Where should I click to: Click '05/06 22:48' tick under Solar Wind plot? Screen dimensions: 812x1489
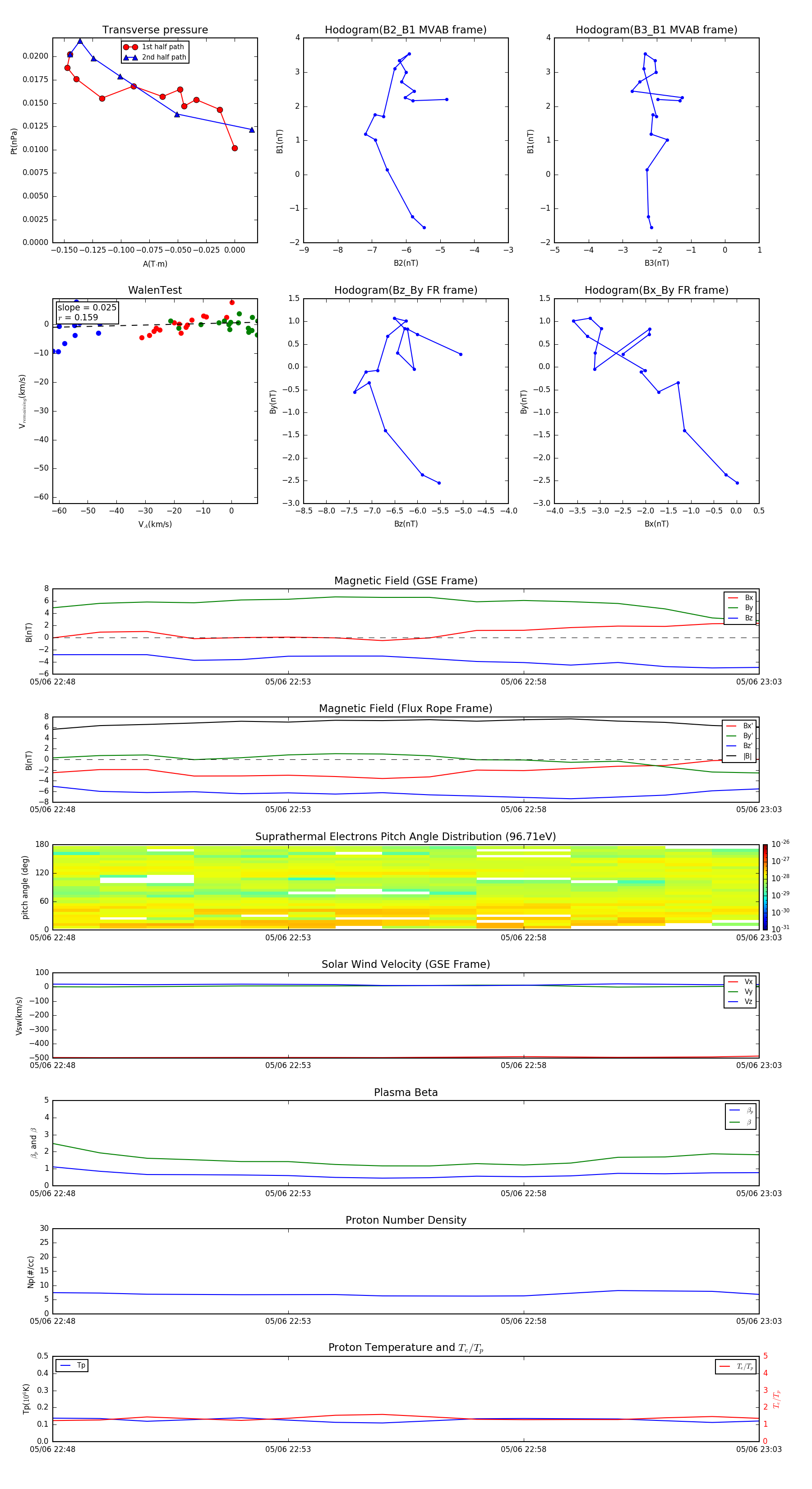[x=53, y=1065]
